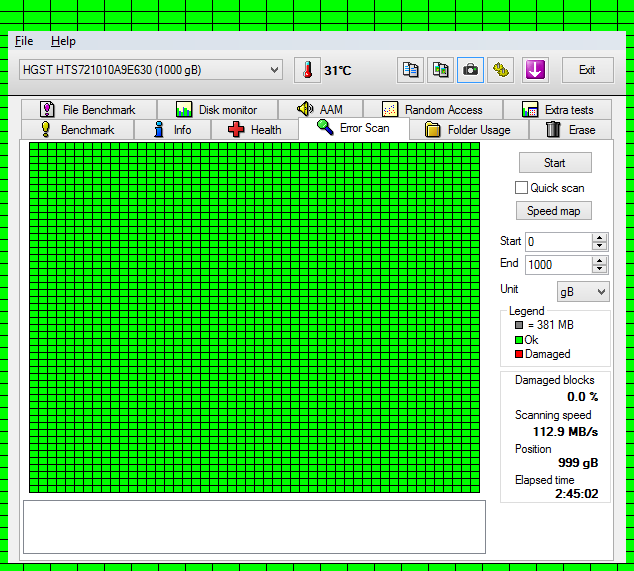Expand the Unit gB dropdown
This screenshot has height=571, width=634.
pos(583,292)
